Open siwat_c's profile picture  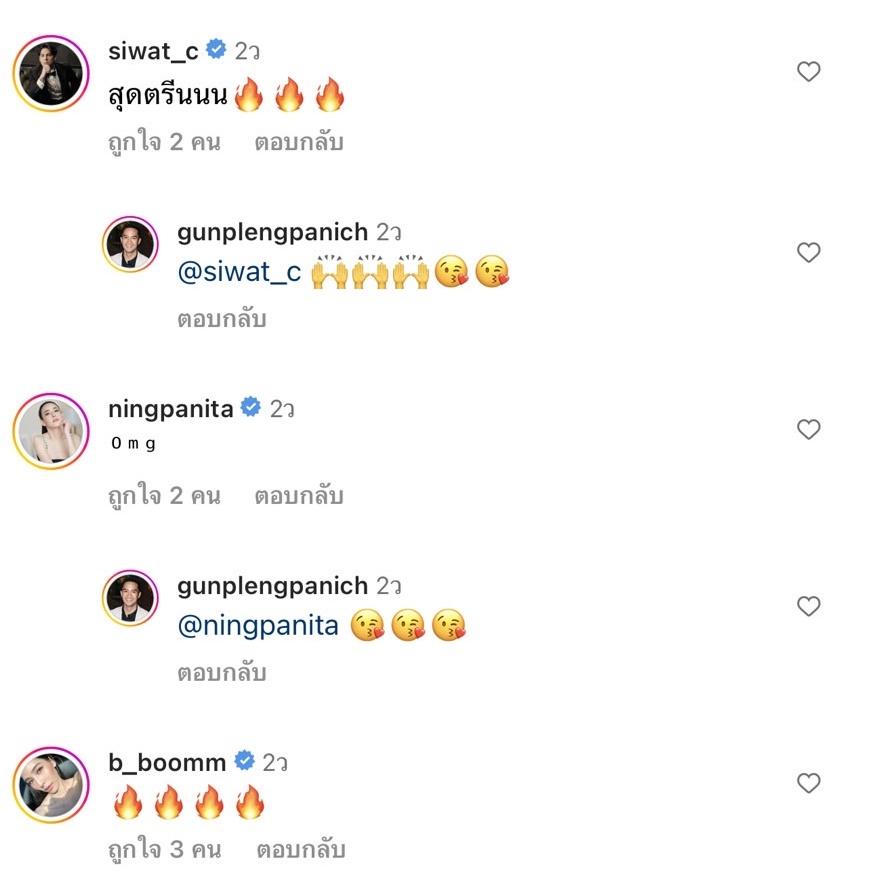(51, 74)
